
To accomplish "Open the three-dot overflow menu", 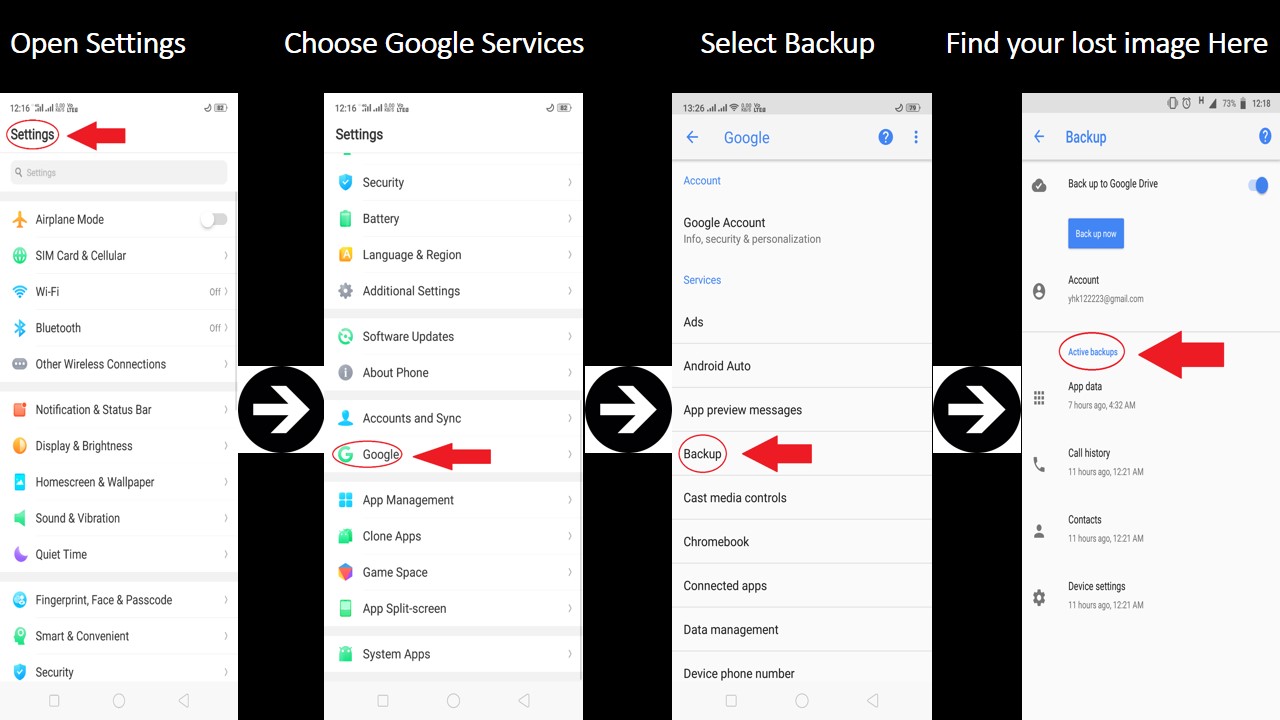I will [916, 137].
